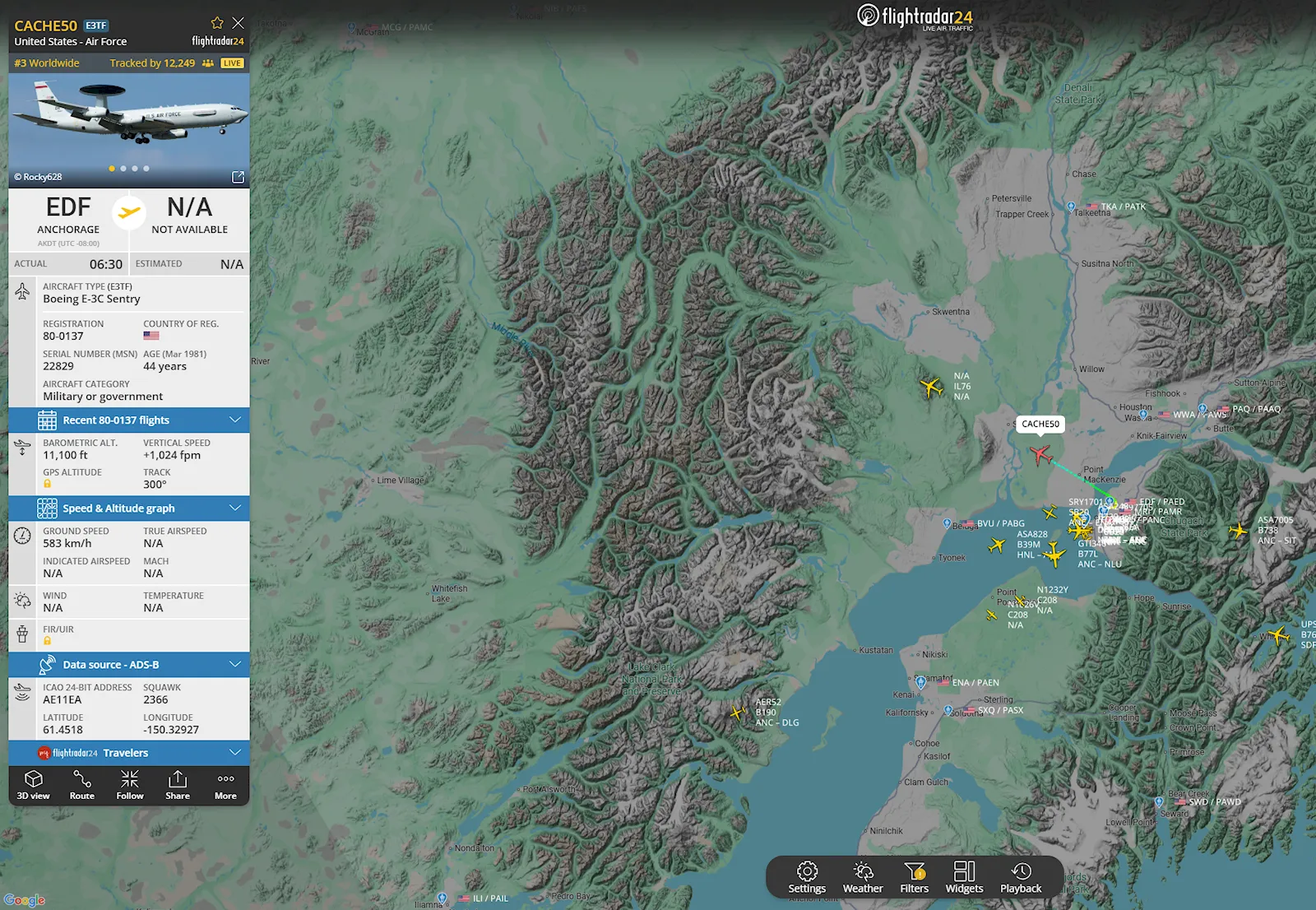
Task: Click the barometric altitude 11,100 ft
Action: (65, 455)
